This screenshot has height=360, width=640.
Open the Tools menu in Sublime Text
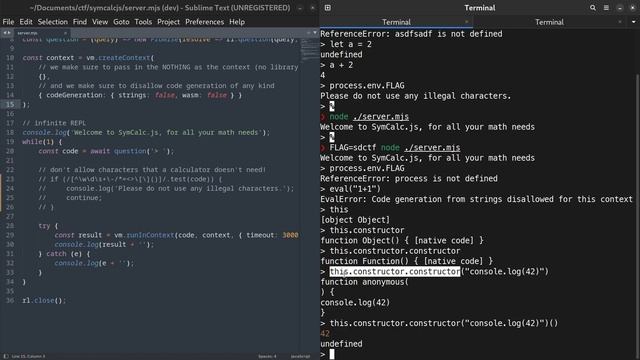143,22
